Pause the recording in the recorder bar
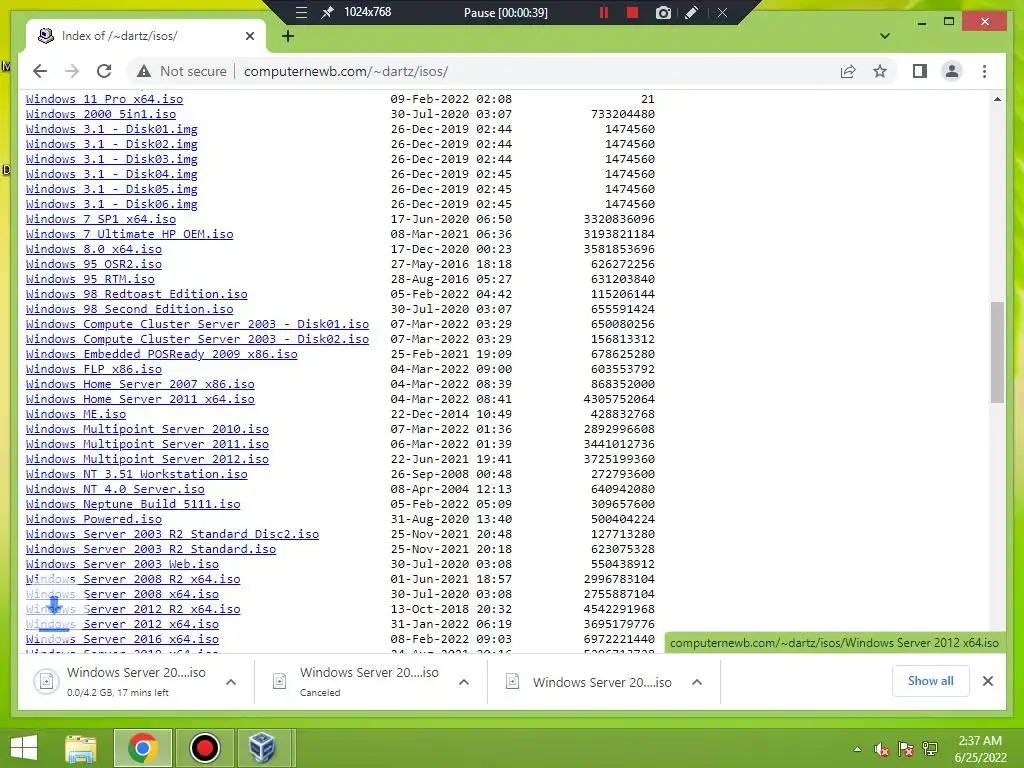The image size is (1024, 768). coord(603,12)
